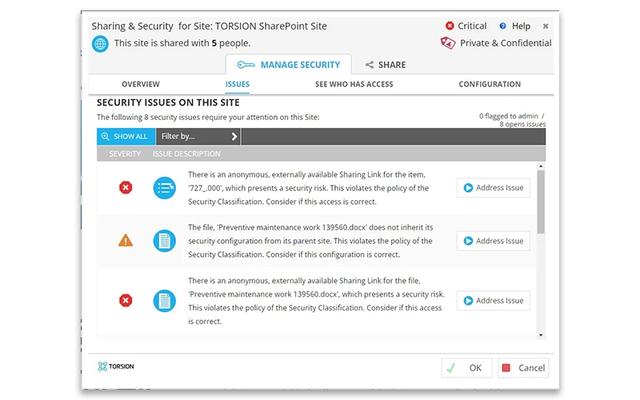Address Issue for the first sharing link

[x=493, y=187]
